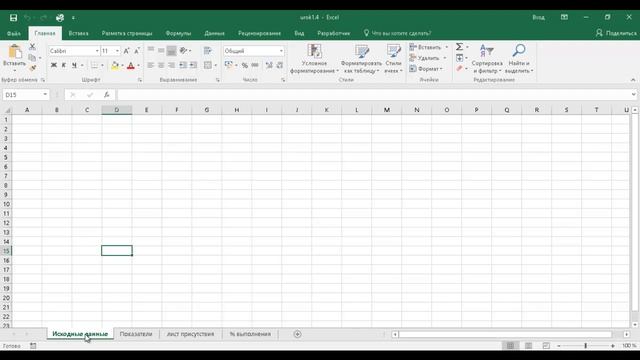Apply percent style to cells

244,65
